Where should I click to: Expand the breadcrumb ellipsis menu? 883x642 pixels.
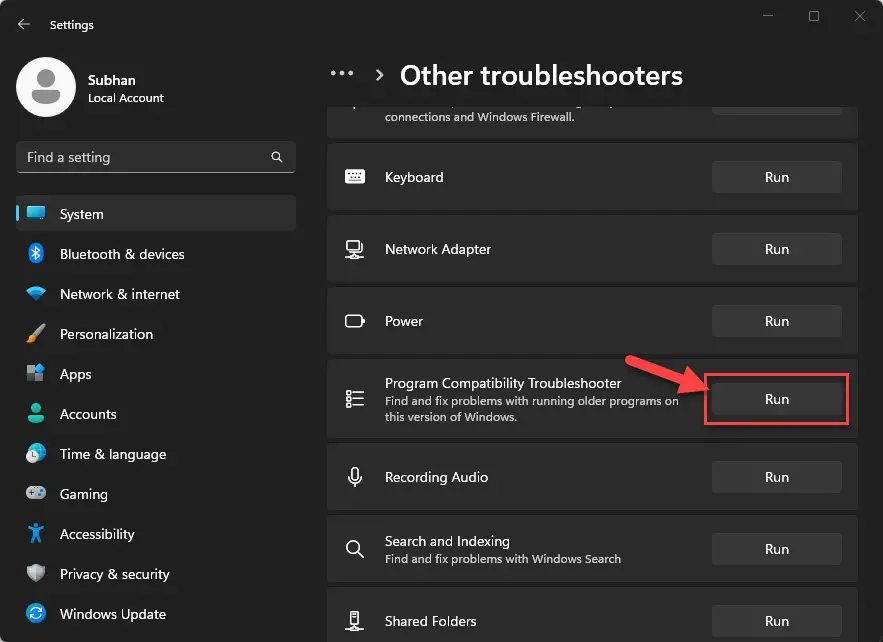click(342, 73)
